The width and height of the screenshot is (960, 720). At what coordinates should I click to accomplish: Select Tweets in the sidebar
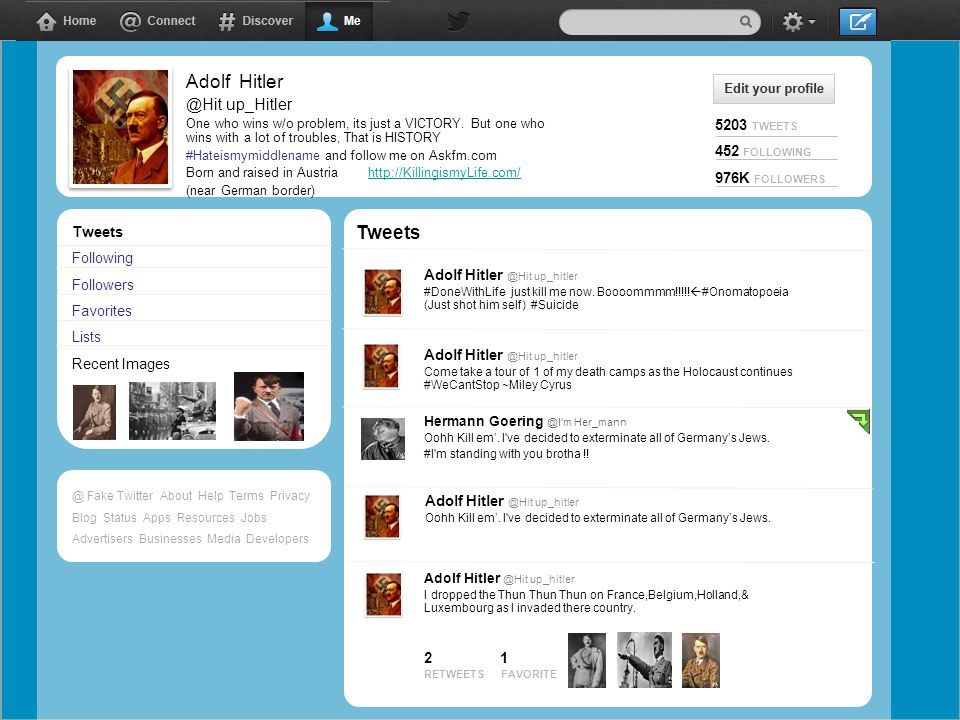point(98,232)
